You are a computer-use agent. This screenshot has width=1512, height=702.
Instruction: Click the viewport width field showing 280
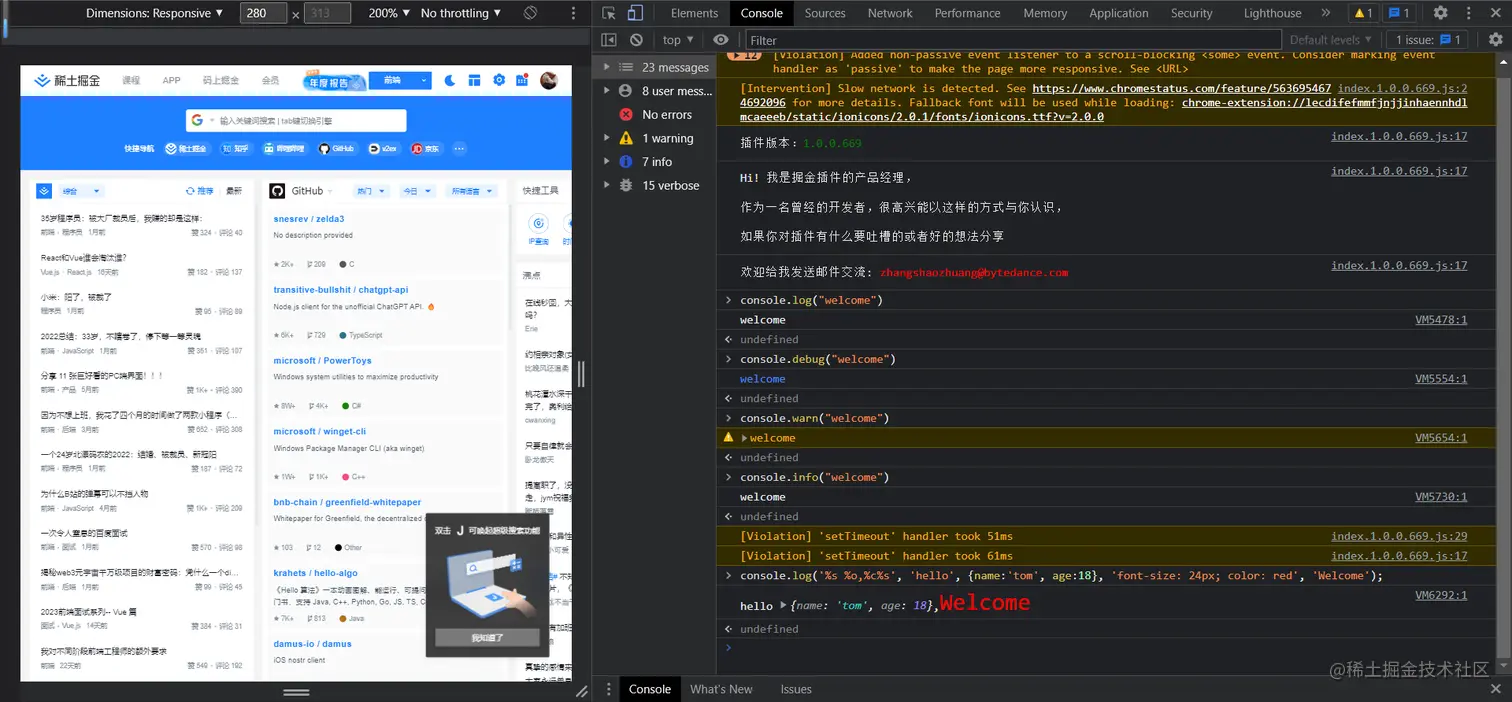(x=265, y=13)
